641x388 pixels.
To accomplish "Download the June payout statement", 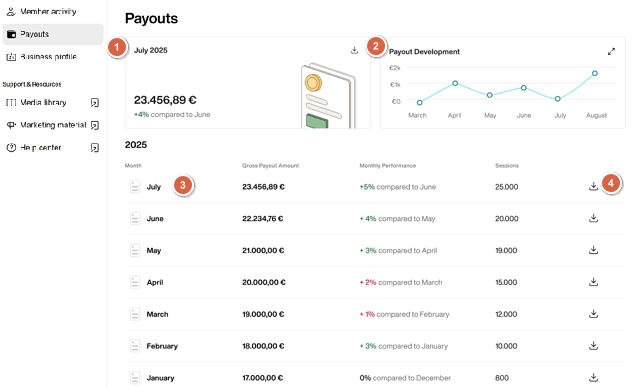I will coord(594,218).
